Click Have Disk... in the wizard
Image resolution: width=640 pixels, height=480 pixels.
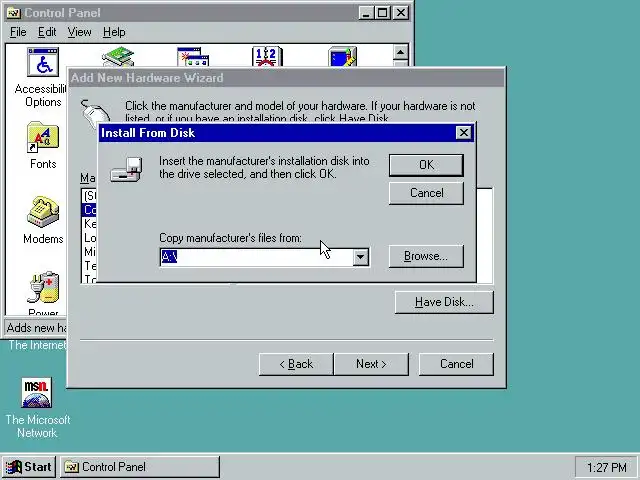point(444,302)
